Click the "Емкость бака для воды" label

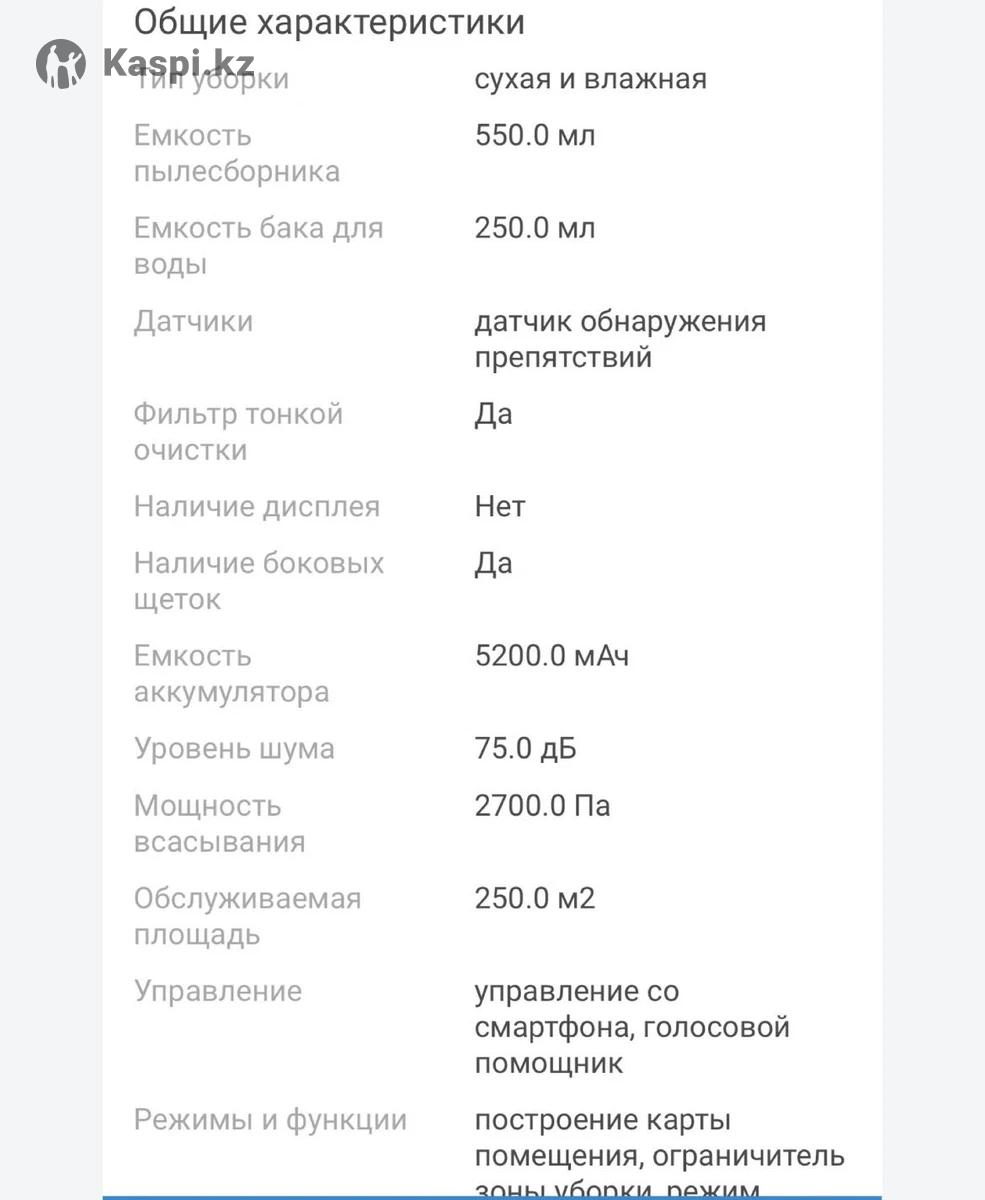(258, 246)
